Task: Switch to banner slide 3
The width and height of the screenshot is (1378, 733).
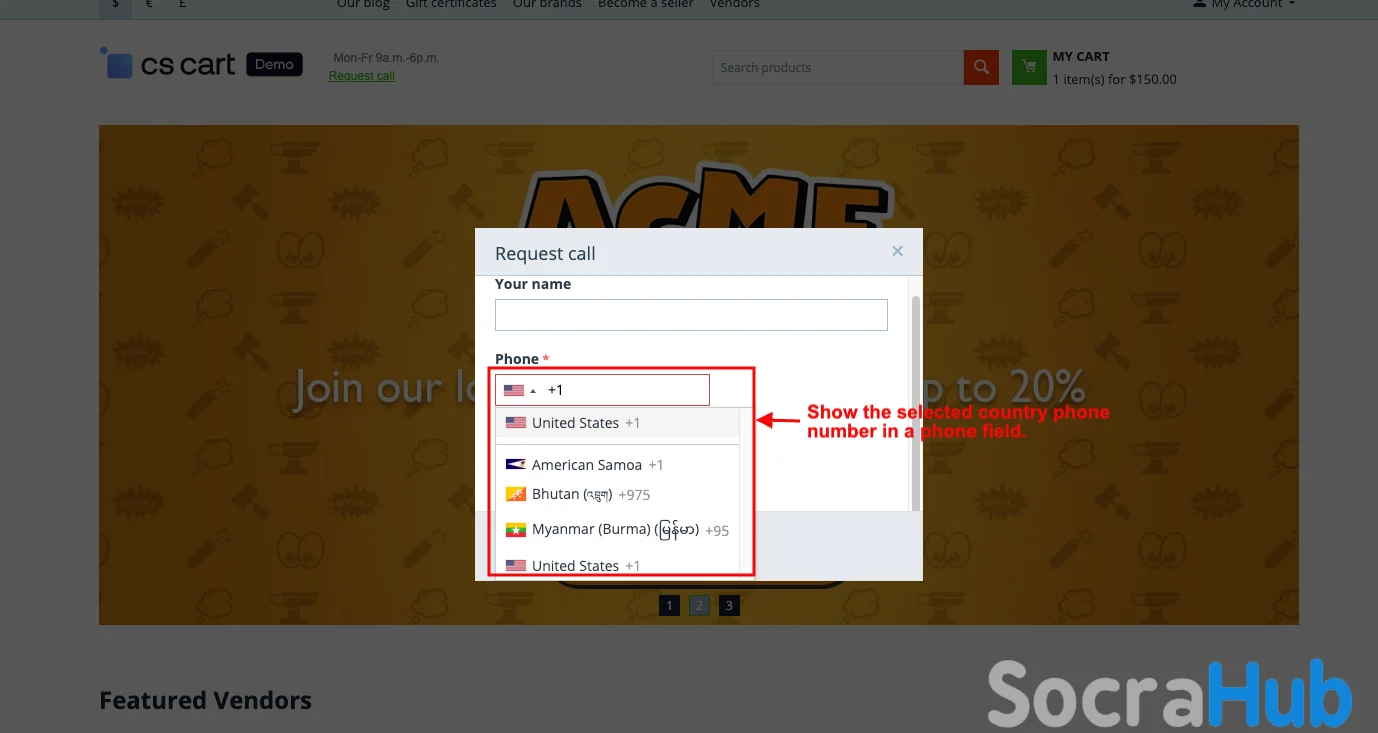Action: click(729, 605)
